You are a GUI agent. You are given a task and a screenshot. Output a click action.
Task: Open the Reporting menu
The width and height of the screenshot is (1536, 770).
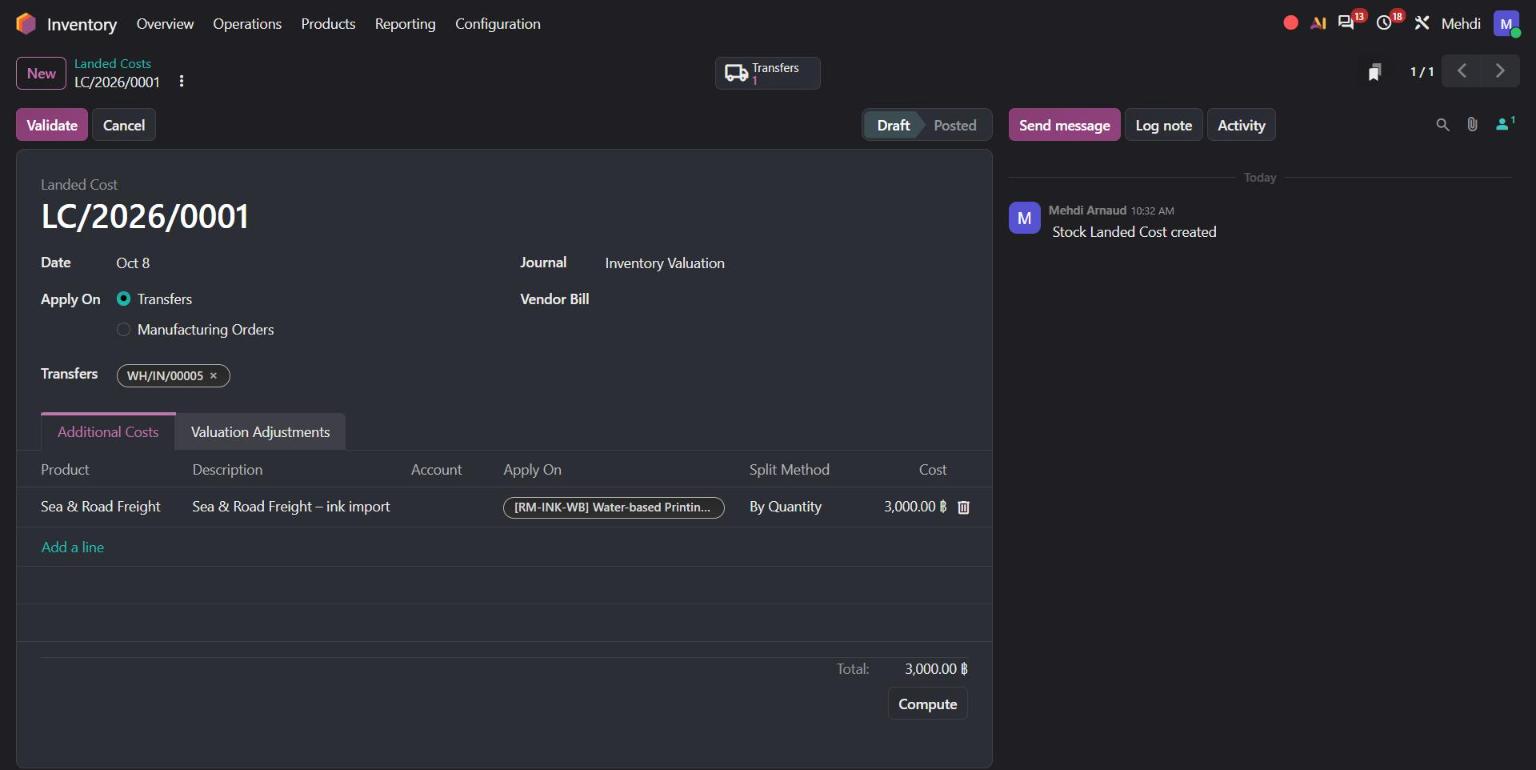(405, 24)
